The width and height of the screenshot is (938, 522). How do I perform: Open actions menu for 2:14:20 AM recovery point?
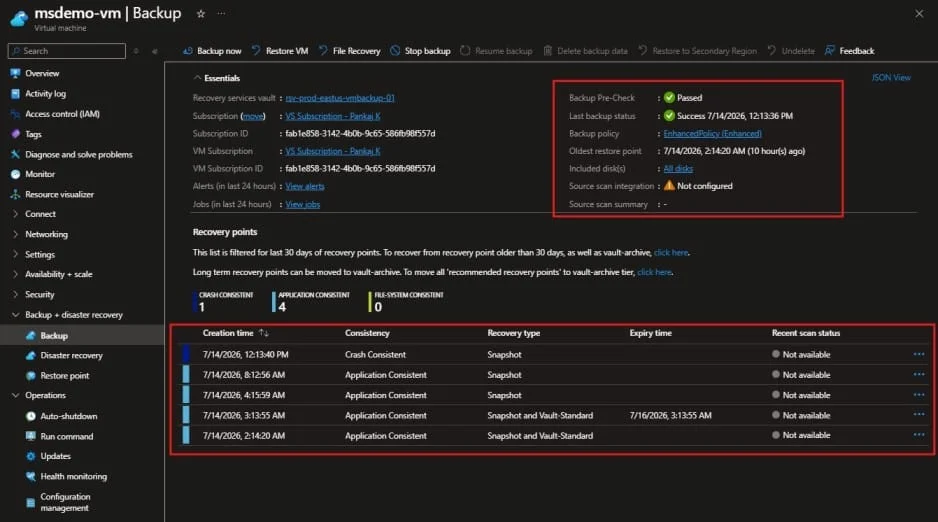click(919, 435)
